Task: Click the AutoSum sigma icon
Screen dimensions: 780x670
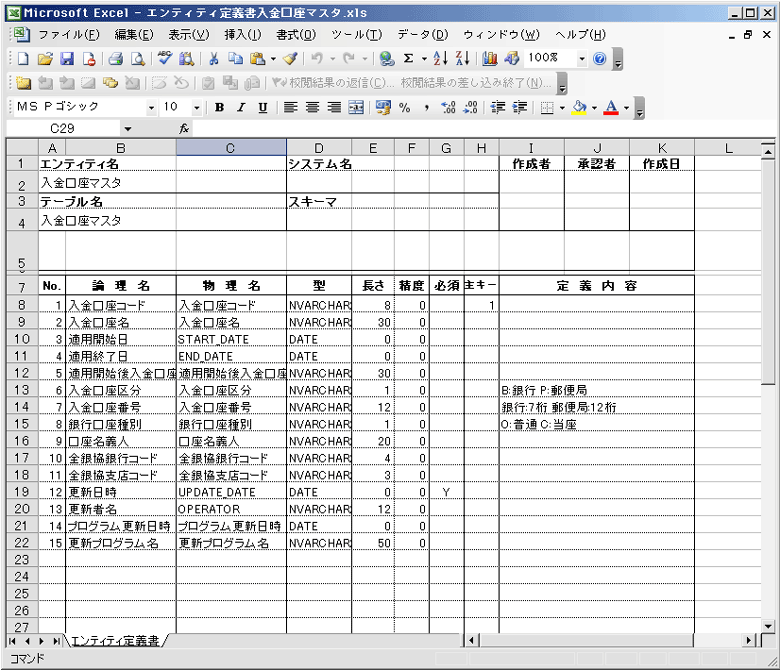Action: 408,59
